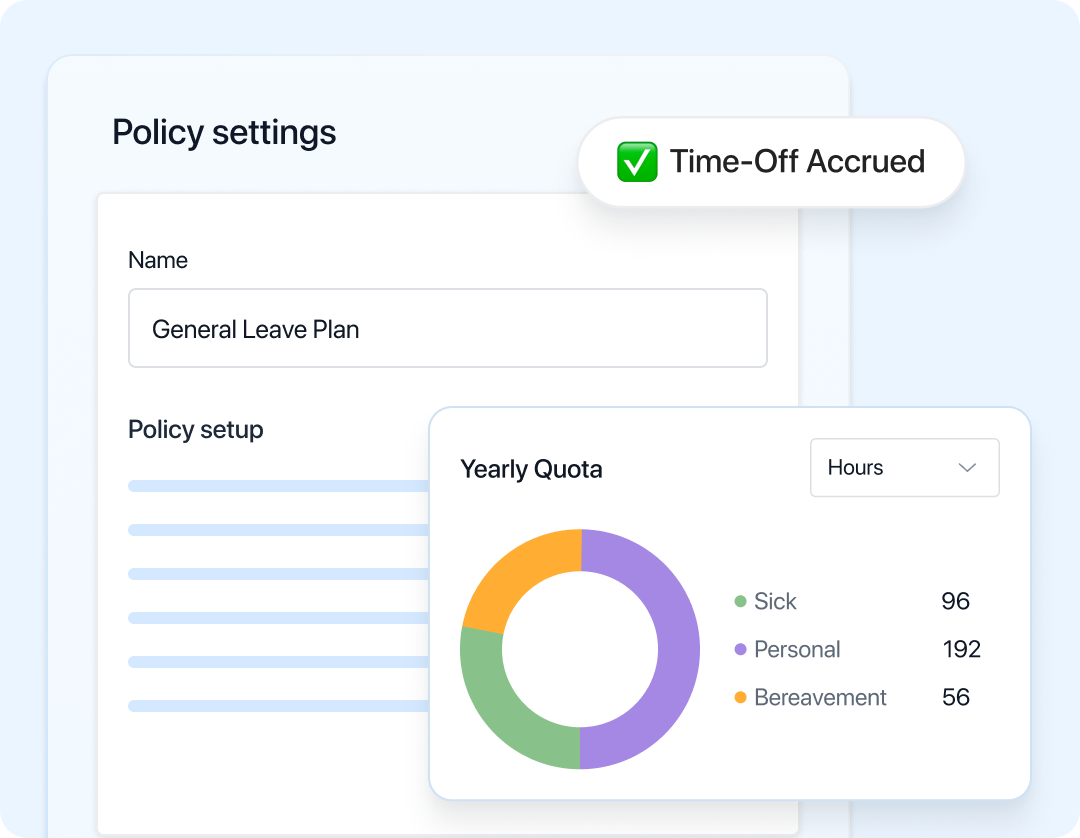Select the orange Bereavement legend dot
The width and height of the screenshot is (1080, 838).
(740, 698)
